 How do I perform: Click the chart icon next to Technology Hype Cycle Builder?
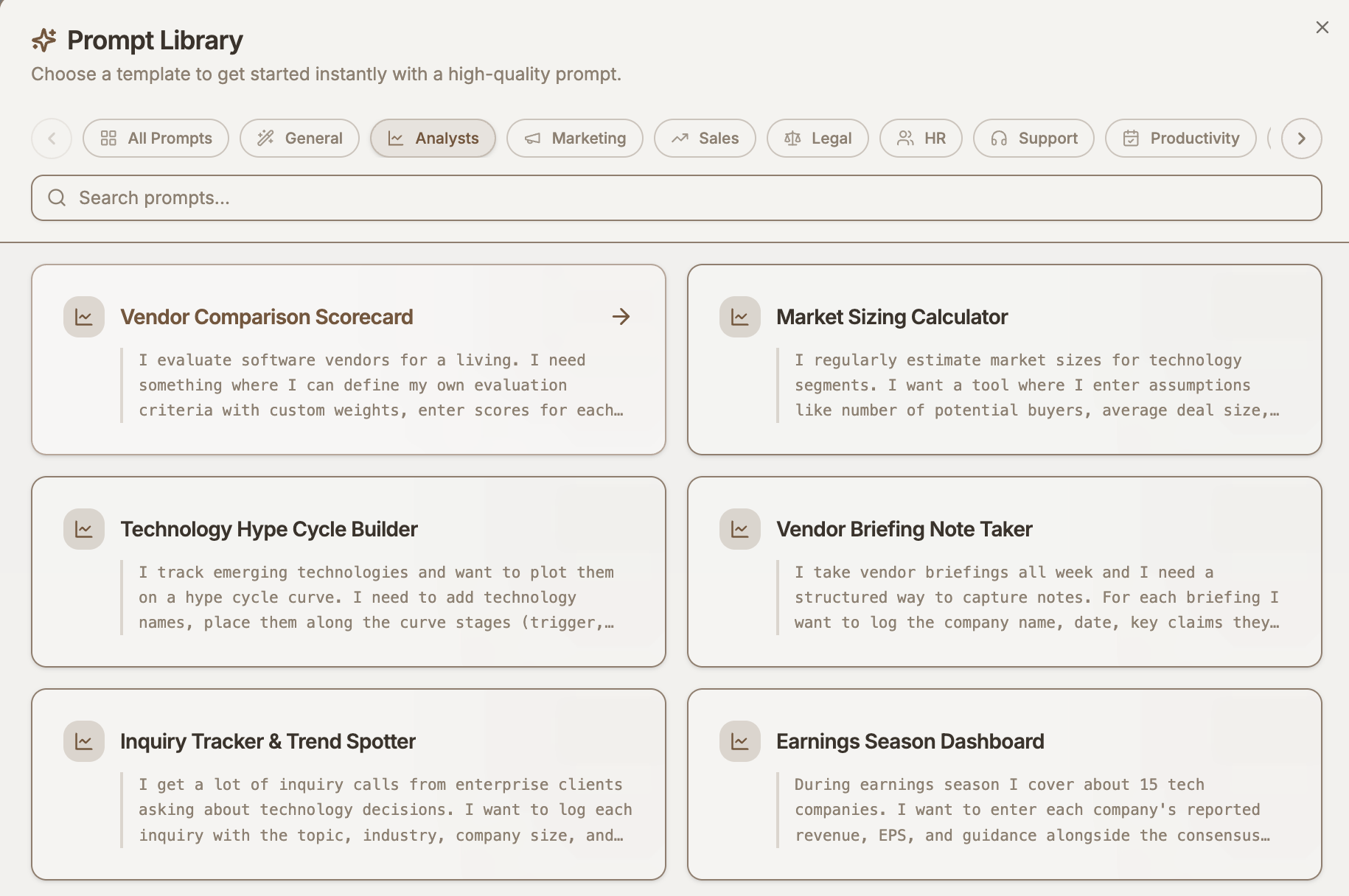pos(84,529)
